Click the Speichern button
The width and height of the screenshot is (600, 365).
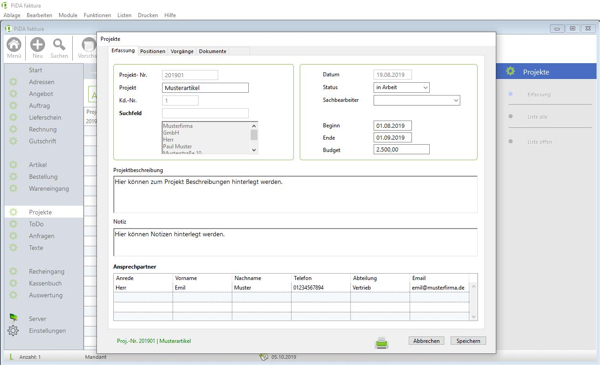[468, 341]
